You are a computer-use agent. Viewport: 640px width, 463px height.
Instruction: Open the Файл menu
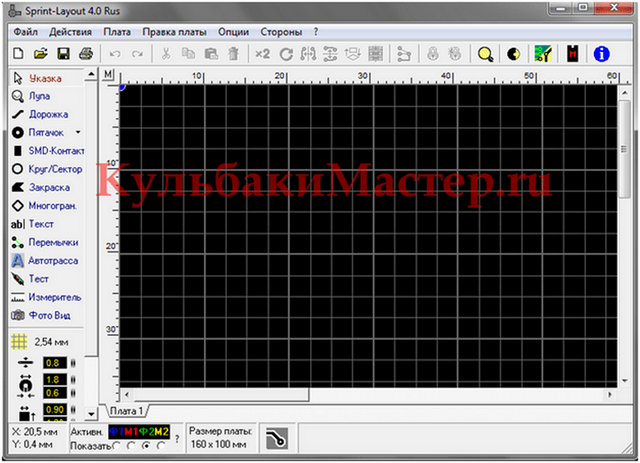[x=25, y=32]
